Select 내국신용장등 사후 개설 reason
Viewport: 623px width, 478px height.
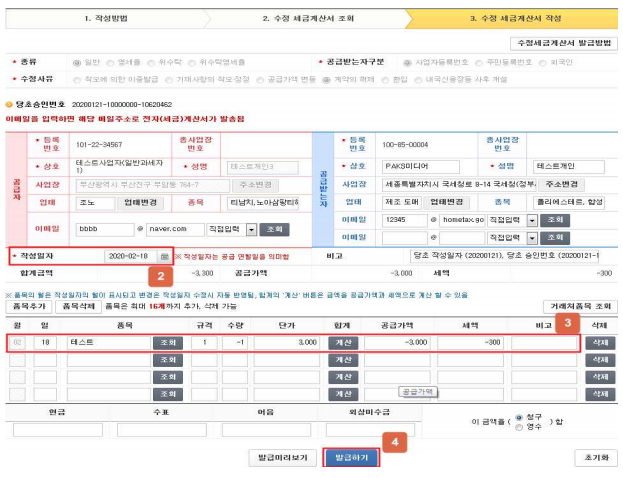[x=418, y=80]
